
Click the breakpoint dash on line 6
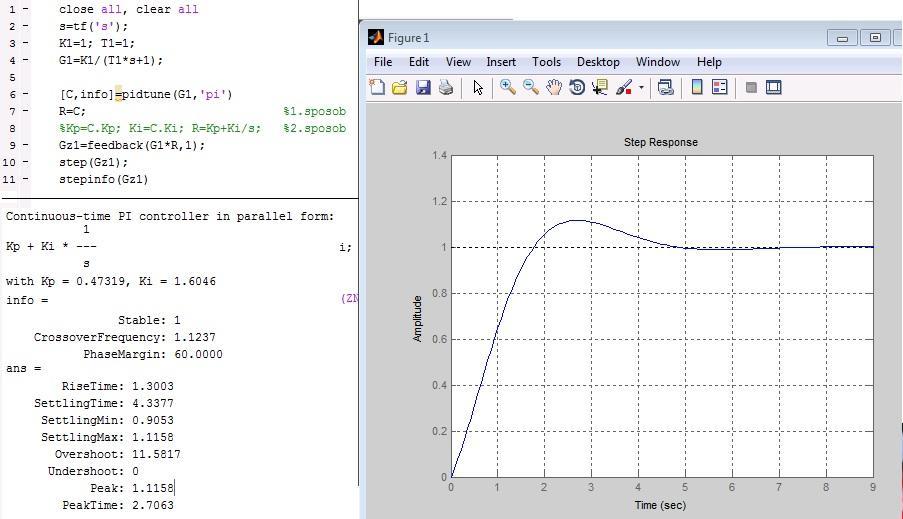point(26,94)
